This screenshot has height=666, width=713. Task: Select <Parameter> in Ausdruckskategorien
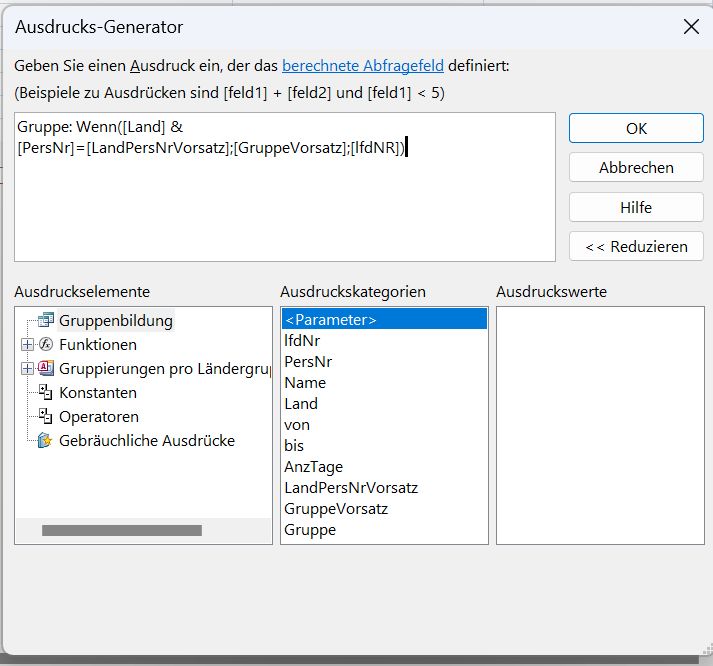tap(330, 320)
